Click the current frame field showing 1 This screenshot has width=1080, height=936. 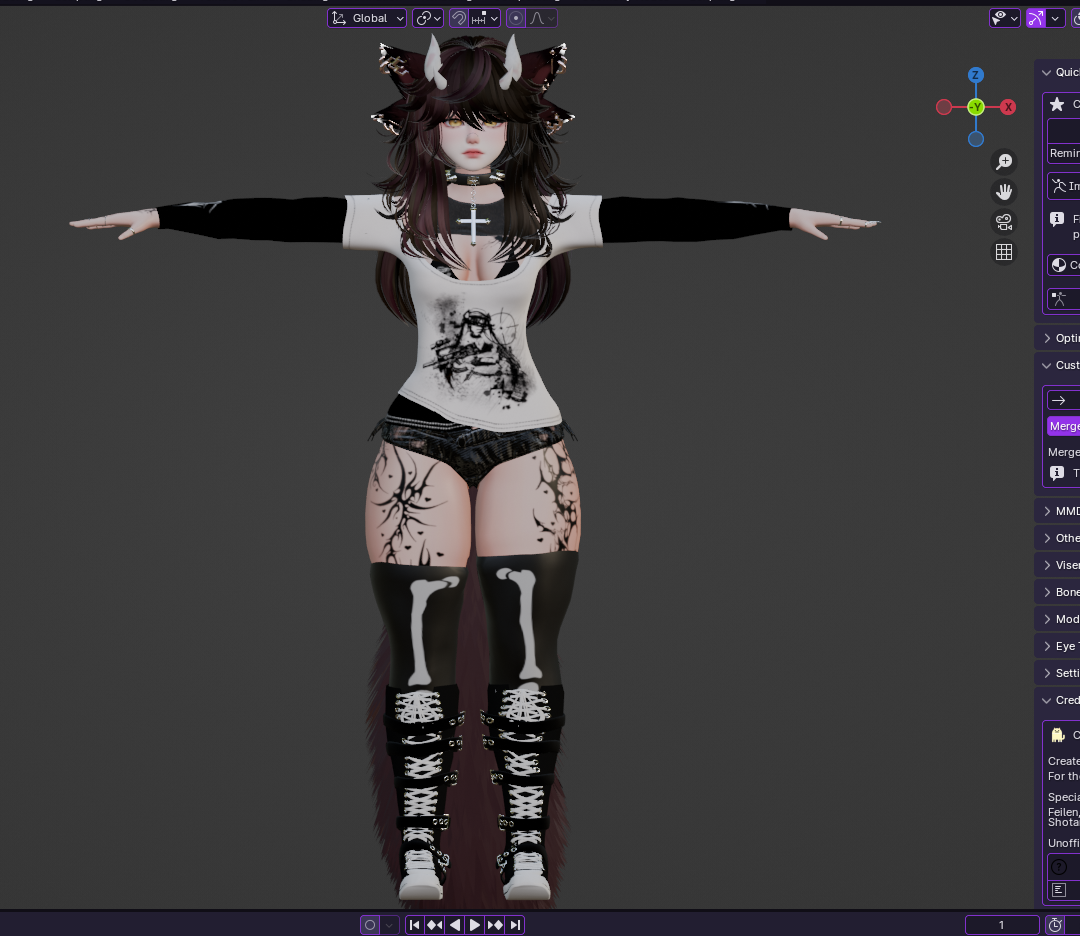[1002, 925]
